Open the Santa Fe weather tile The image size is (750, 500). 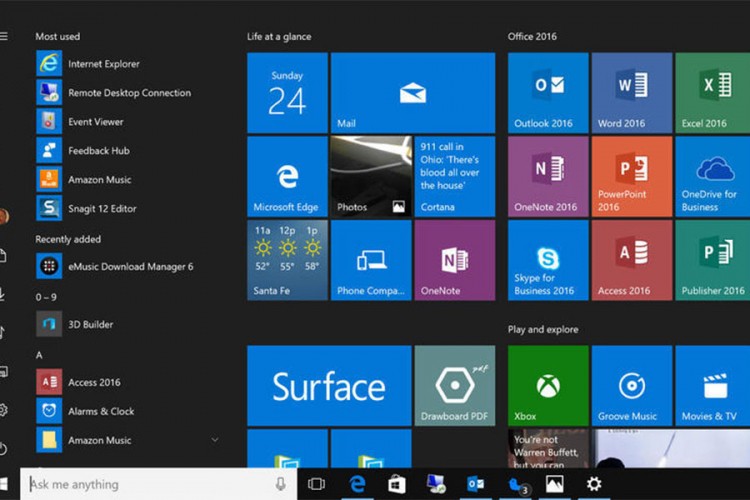tap(287, 260)
